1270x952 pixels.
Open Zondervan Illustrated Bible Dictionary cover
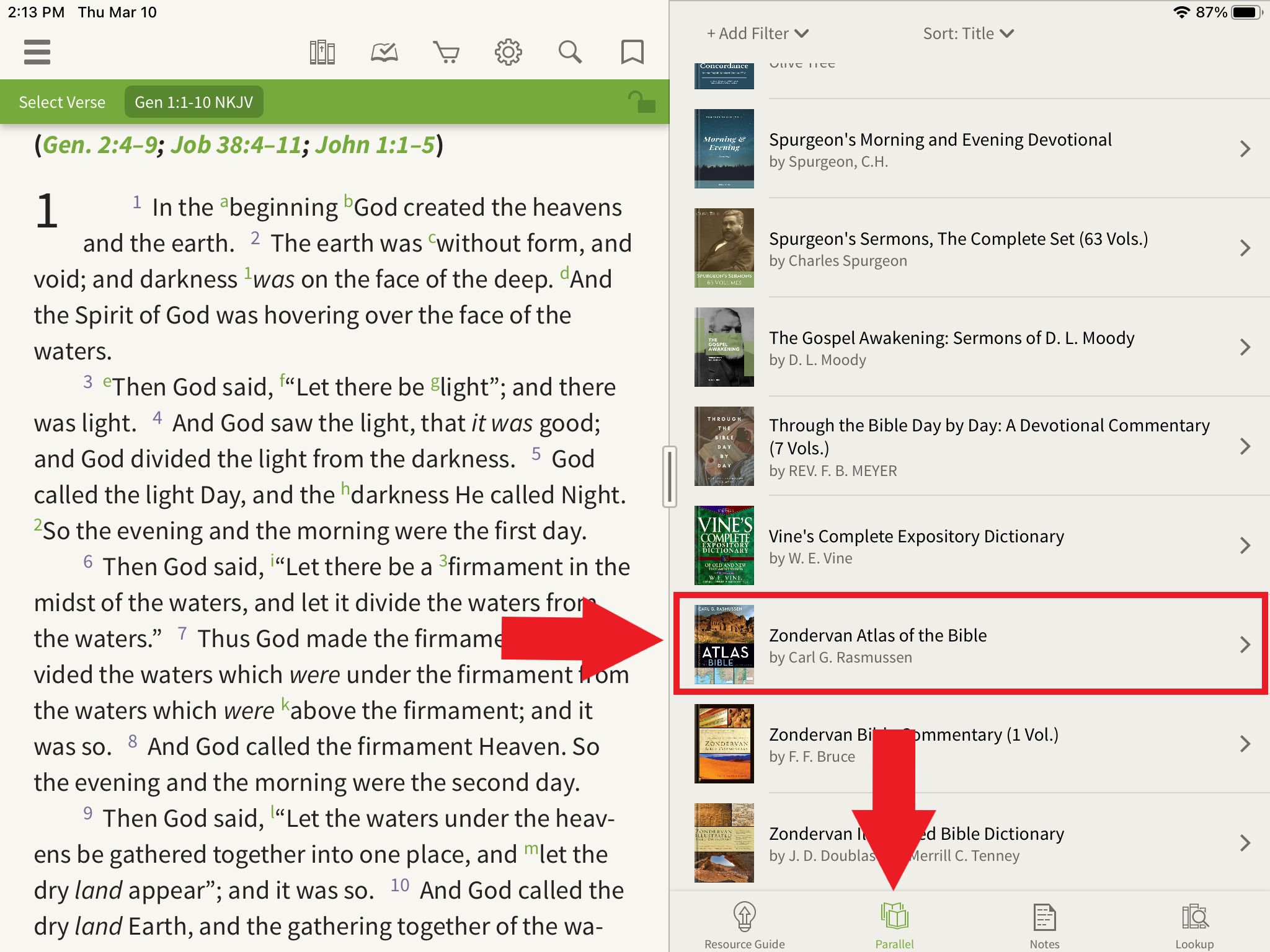pyautogui.click(x=724, y=843)
